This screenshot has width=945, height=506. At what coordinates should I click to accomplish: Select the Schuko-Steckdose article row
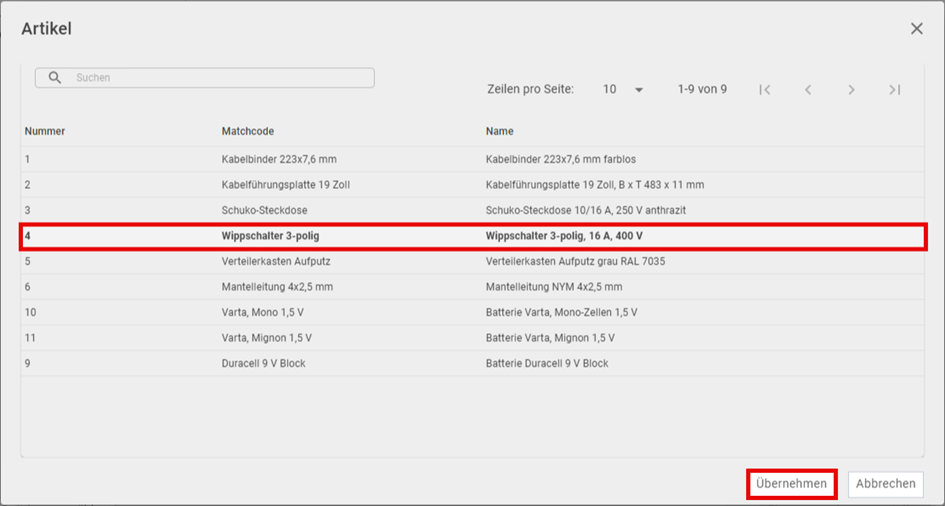[x=472, y=210]
